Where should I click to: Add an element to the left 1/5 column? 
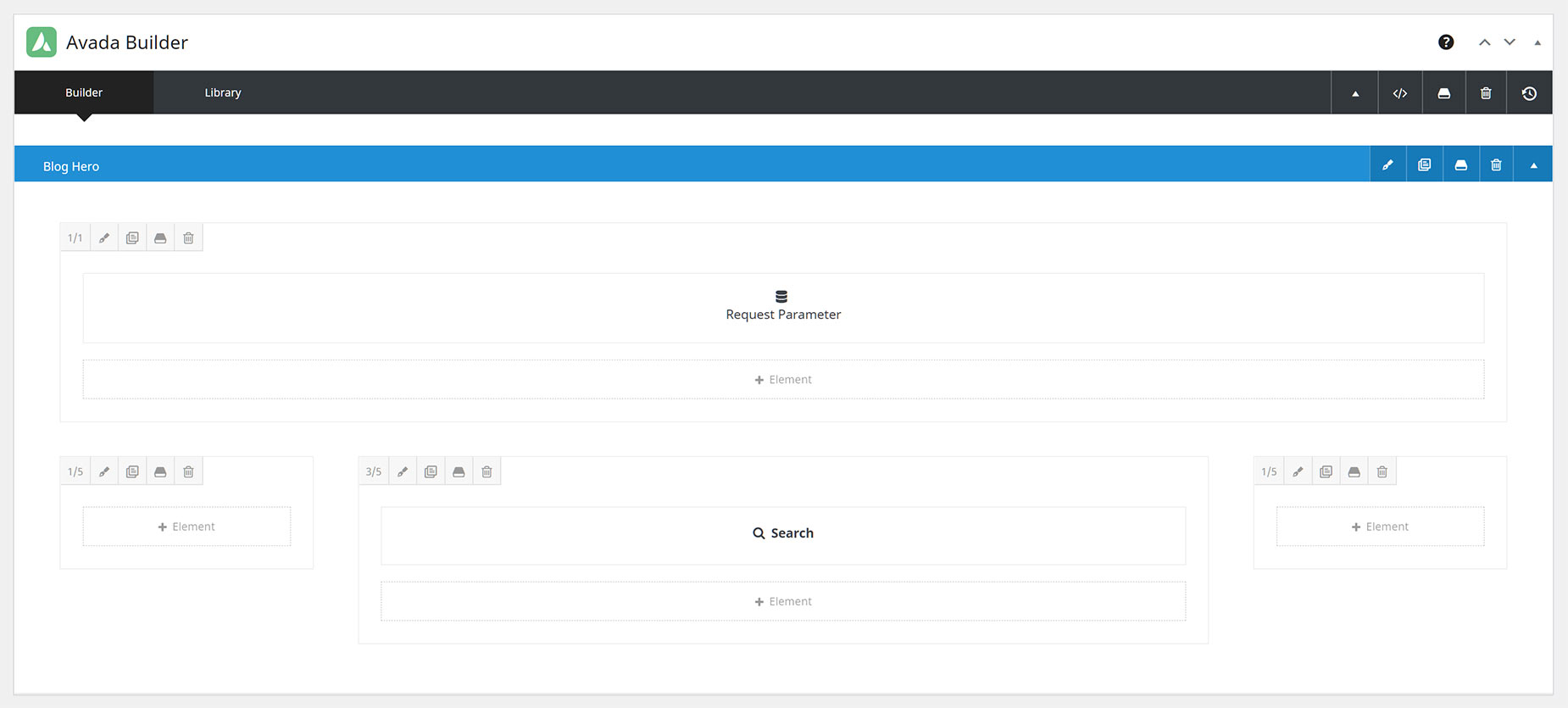click(x=186, y=527)
